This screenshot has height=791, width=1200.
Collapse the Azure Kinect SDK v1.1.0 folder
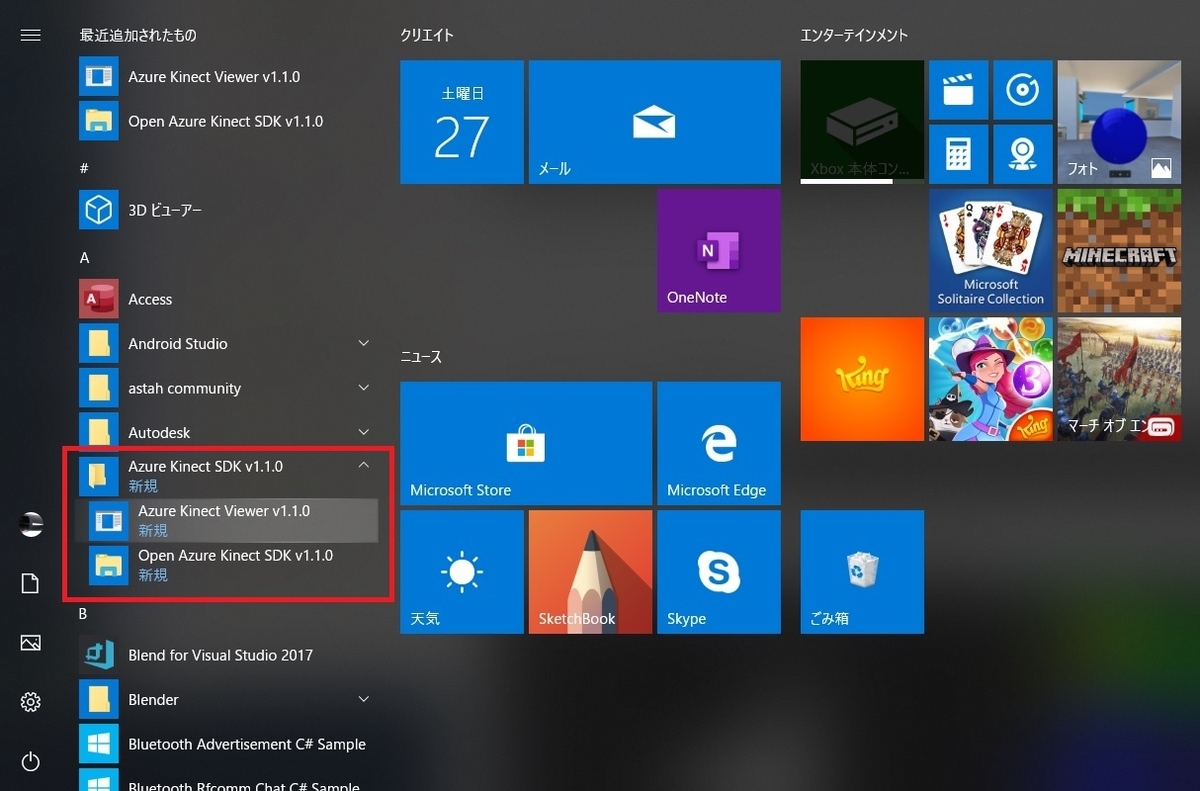coord(228,475)
